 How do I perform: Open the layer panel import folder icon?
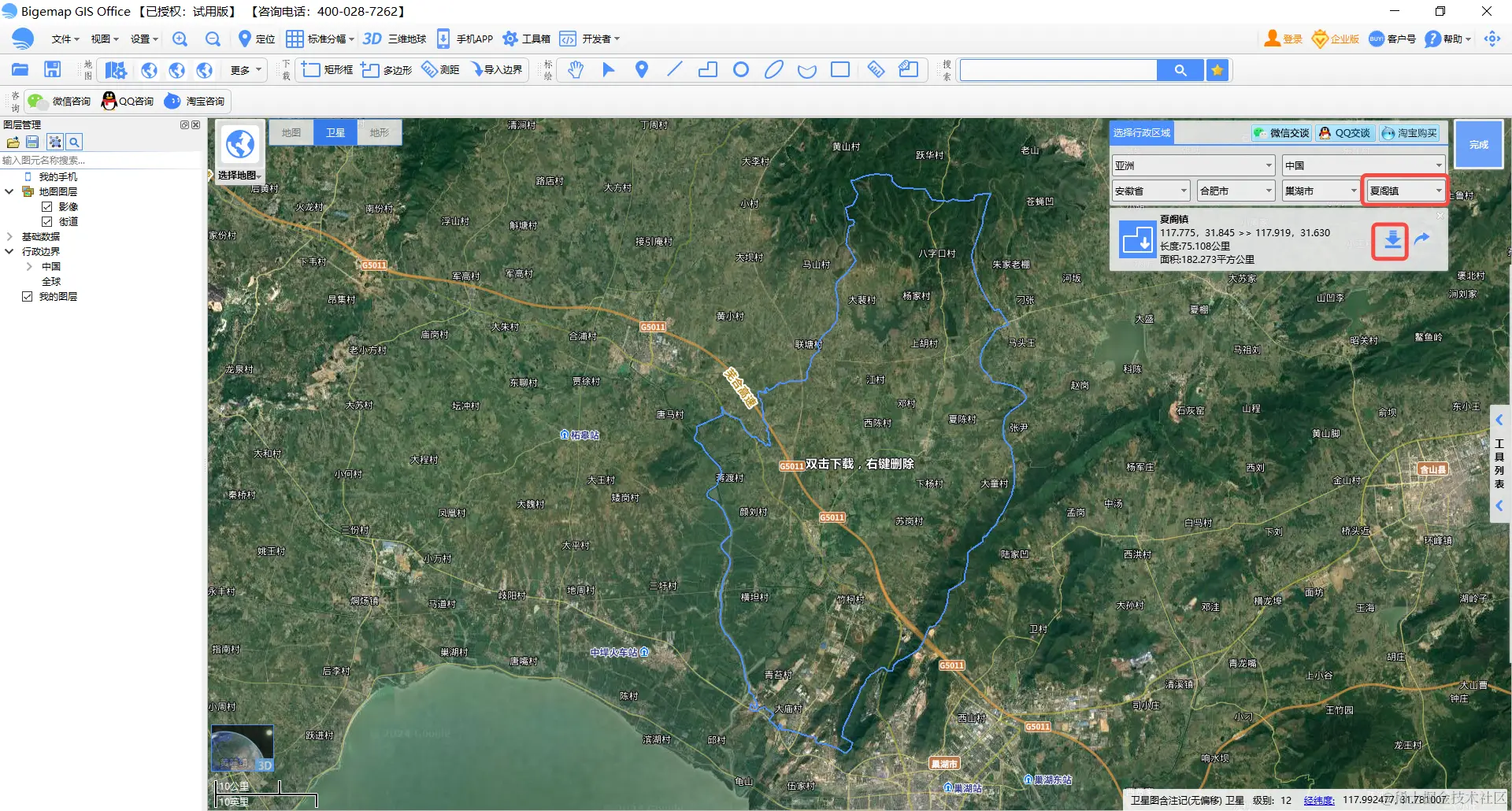pos(13,143)
